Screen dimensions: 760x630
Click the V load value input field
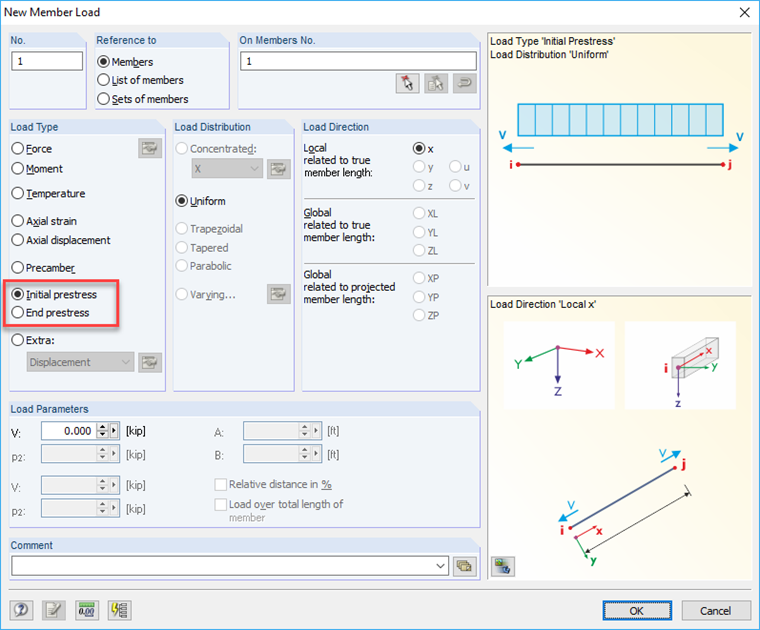tap(68, 431)
